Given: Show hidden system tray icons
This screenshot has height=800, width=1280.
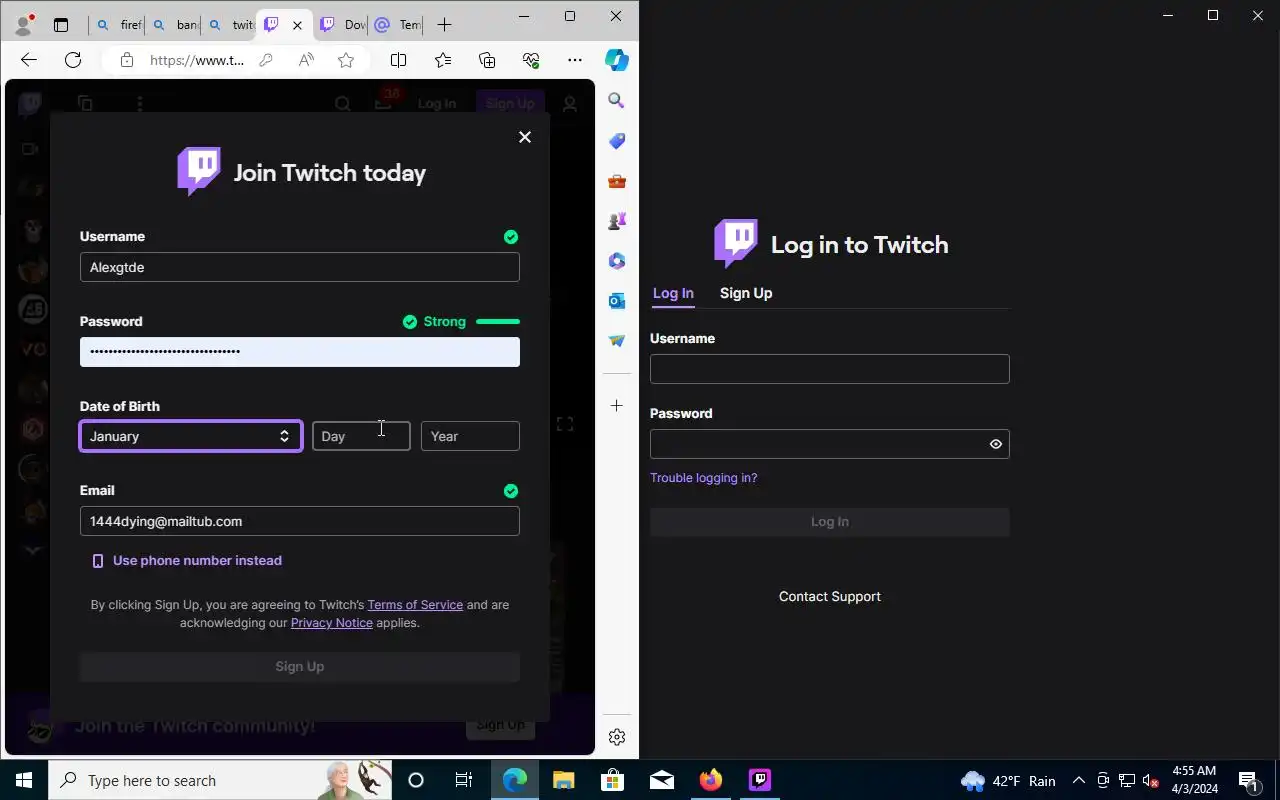Looking at the screenshot, I should pyautogui.click(x=1079, y=781).
